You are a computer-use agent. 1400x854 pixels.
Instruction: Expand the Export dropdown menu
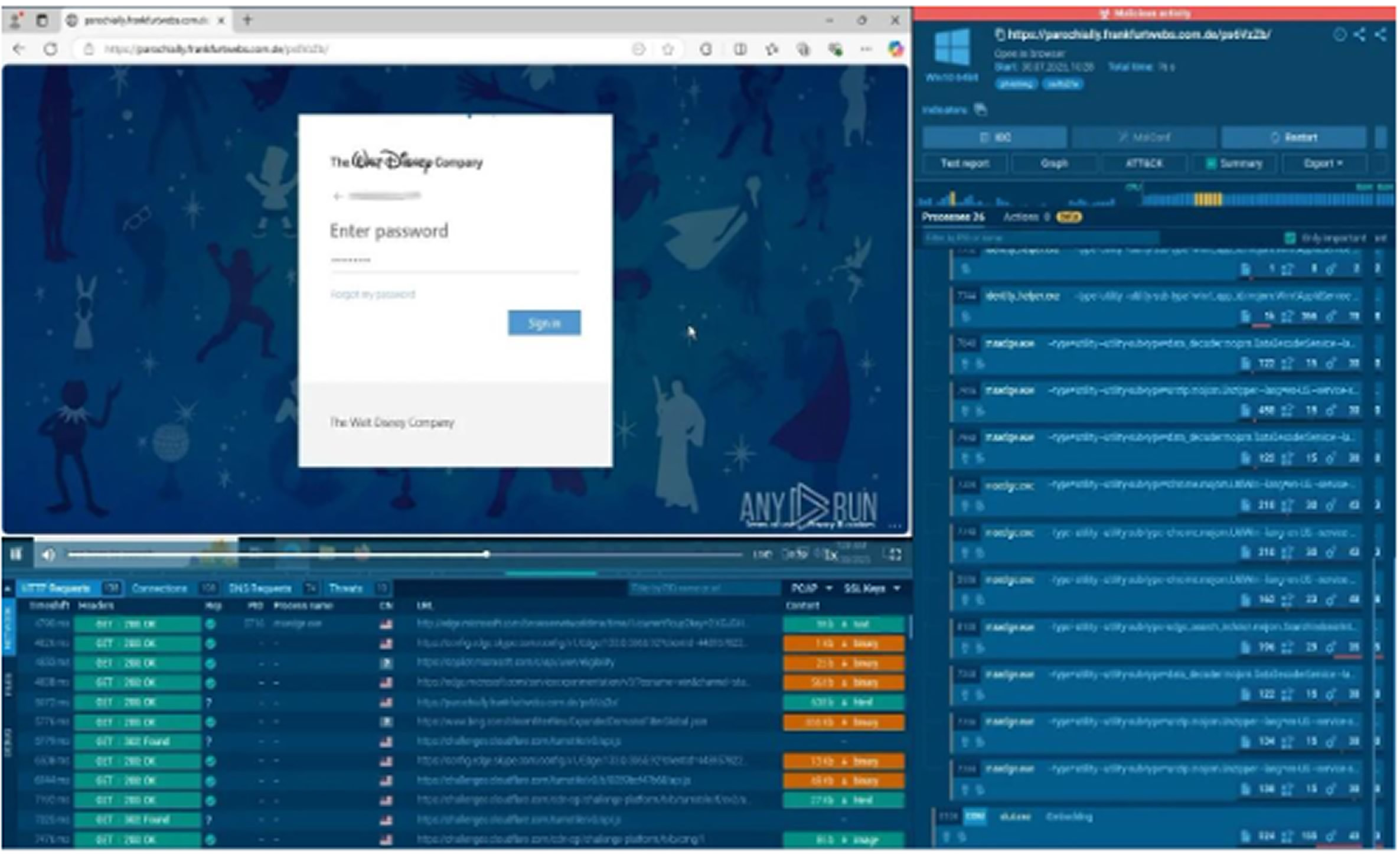click(1323, 163)
